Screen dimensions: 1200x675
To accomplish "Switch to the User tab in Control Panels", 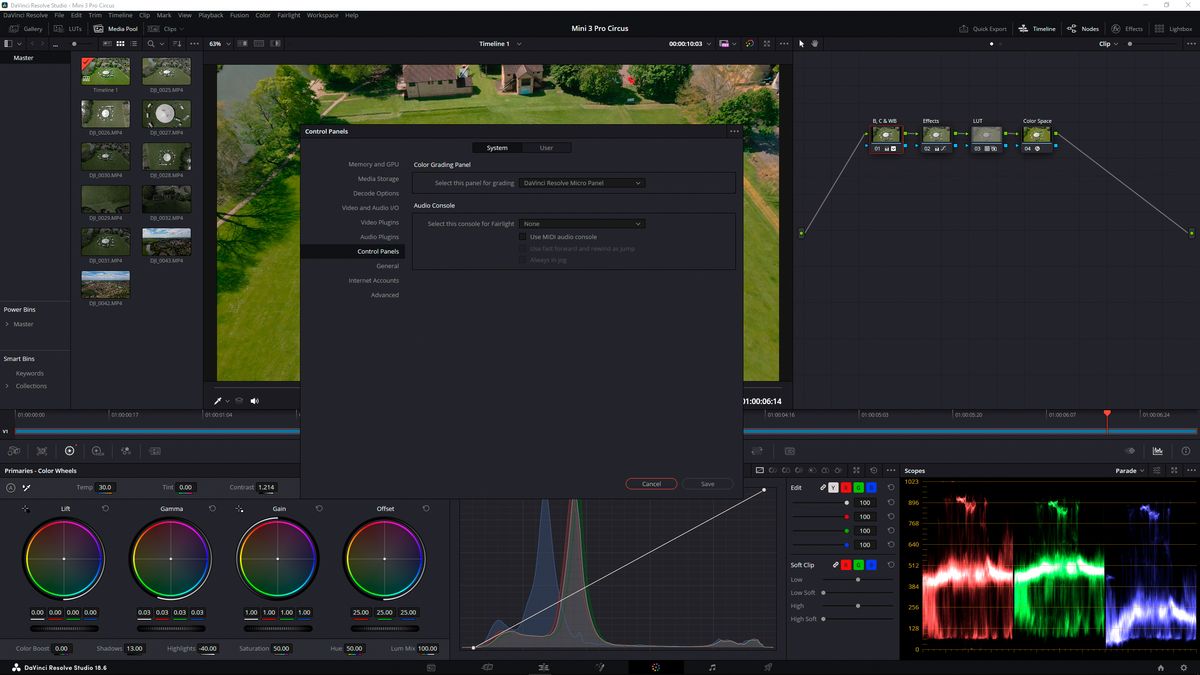I will tap(546, 147).
